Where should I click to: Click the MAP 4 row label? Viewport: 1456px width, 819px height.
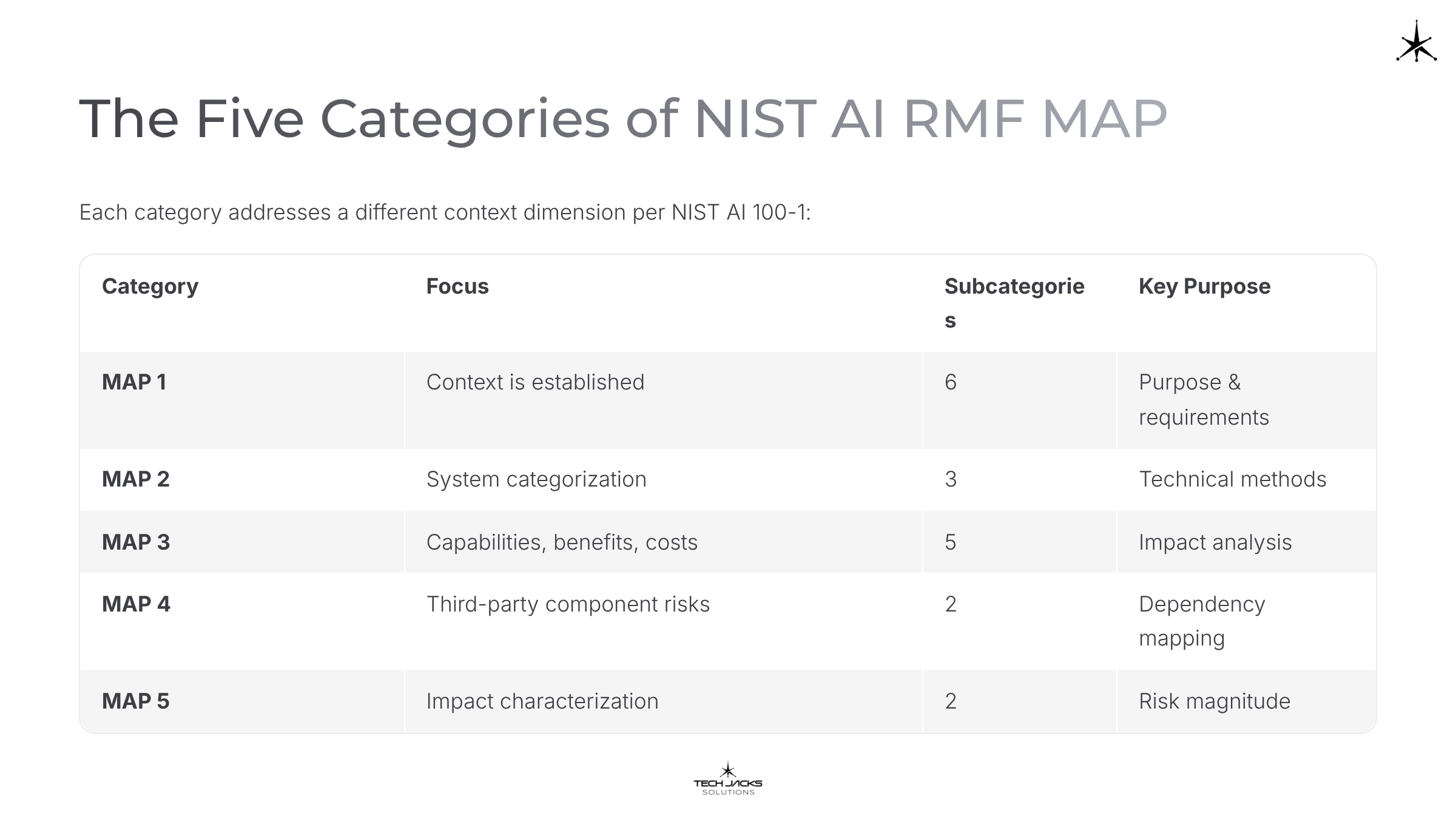pyautogui.click(x=136, y=604)
